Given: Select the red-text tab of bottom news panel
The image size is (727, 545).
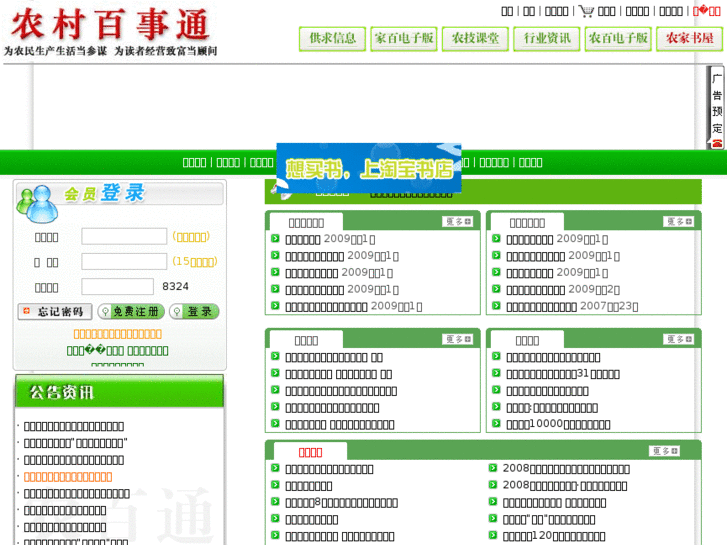Looking at the screenshot, I should pos(310,453).
